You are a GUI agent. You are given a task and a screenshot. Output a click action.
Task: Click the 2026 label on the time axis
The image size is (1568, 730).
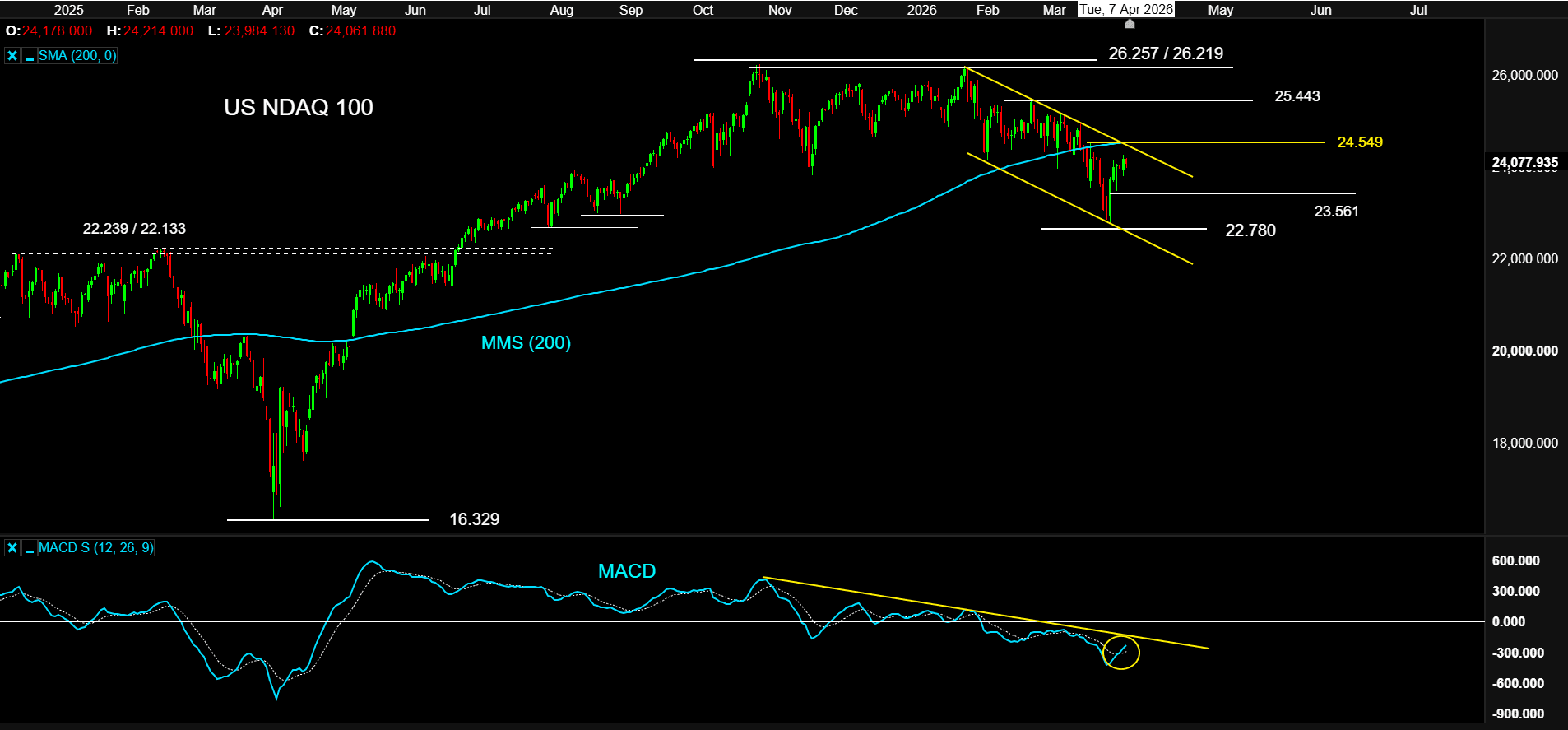coord(921,10)
